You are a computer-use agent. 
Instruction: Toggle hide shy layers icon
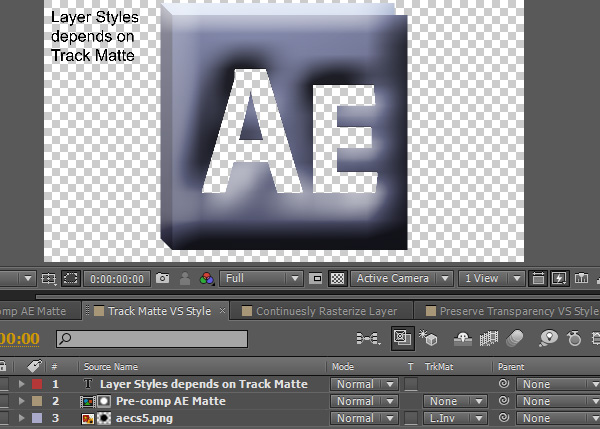462,339
